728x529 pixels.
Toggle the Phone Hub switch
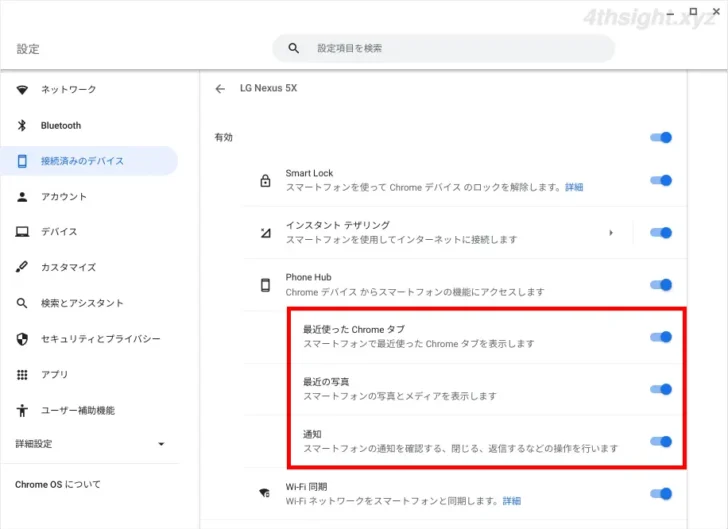(661, 285)
